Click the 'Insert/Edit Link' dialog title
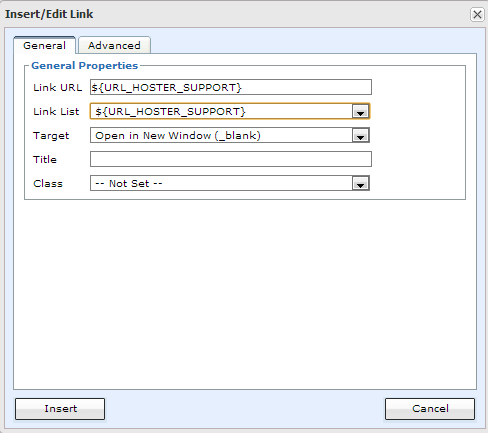This screenshot has height=433, width=488. click(x=49, y=14)
